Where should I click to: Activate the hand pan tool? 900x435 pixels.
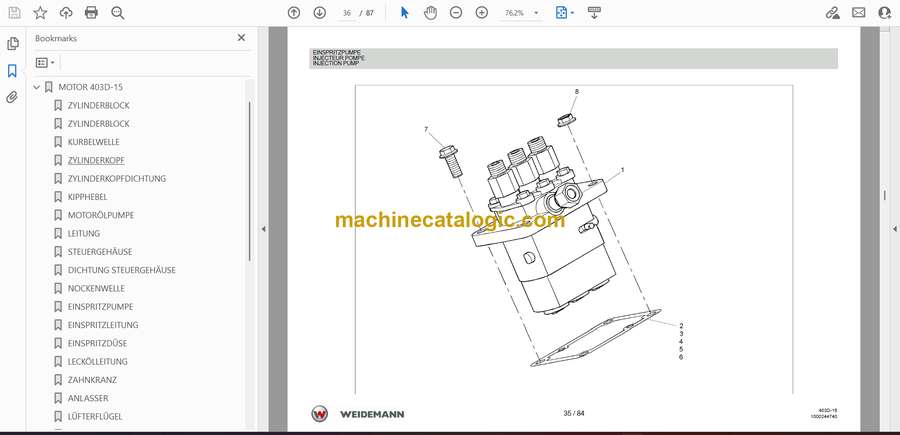pos(430,13)
